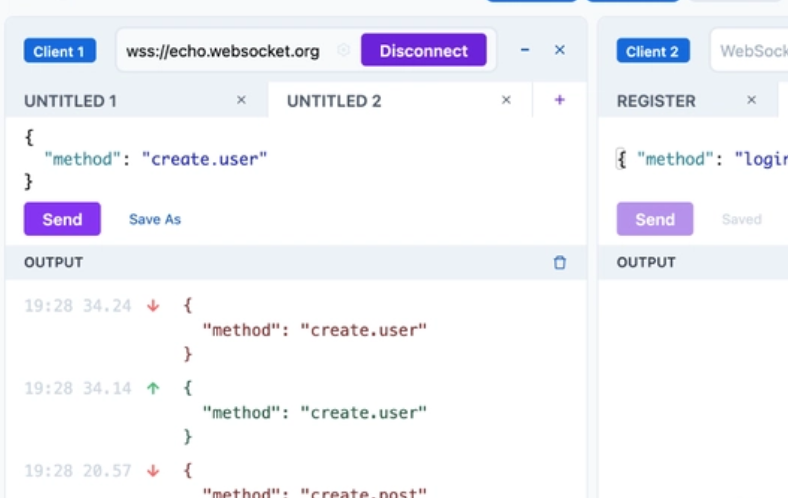This screenshot has height=498, width=788.
Task: Close the REGISTER tab
Action: tap(751, 100)
